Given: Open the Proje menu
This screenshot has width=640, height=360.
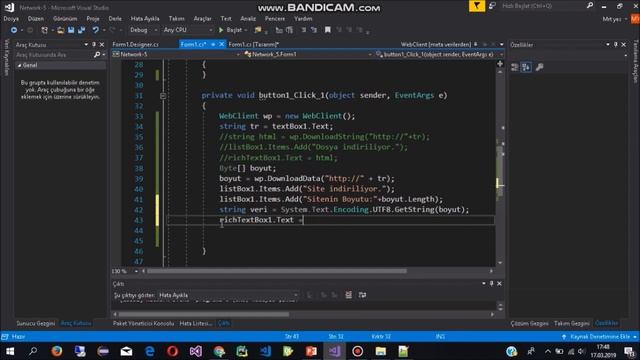Looking at the screenshot, I should [x=93, y=19].
